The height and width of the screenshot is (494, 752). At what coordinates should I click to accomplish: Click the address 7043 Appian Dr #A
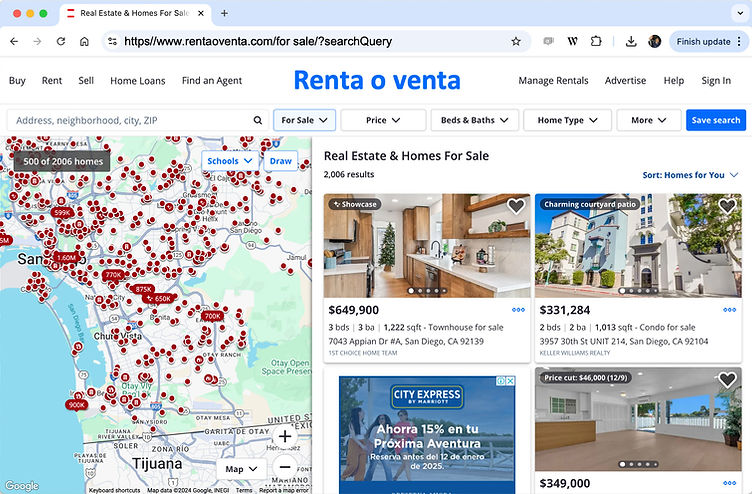406,341
